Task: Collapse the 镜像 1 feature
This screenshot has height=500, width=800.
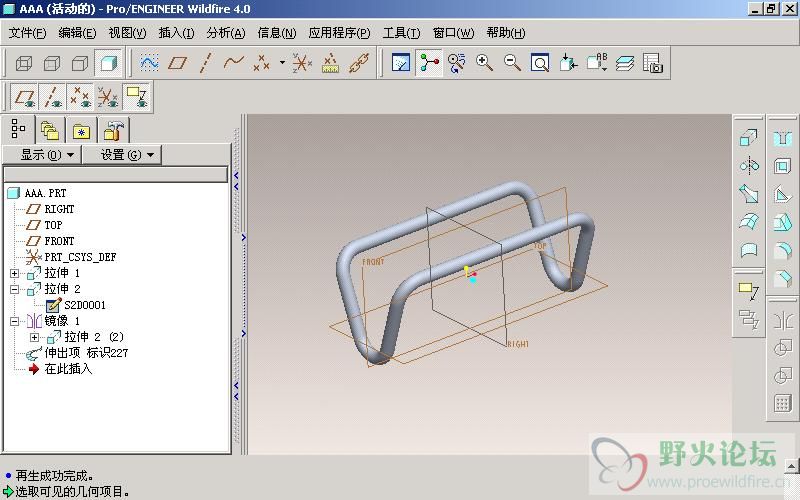Action: coord(14,321)
